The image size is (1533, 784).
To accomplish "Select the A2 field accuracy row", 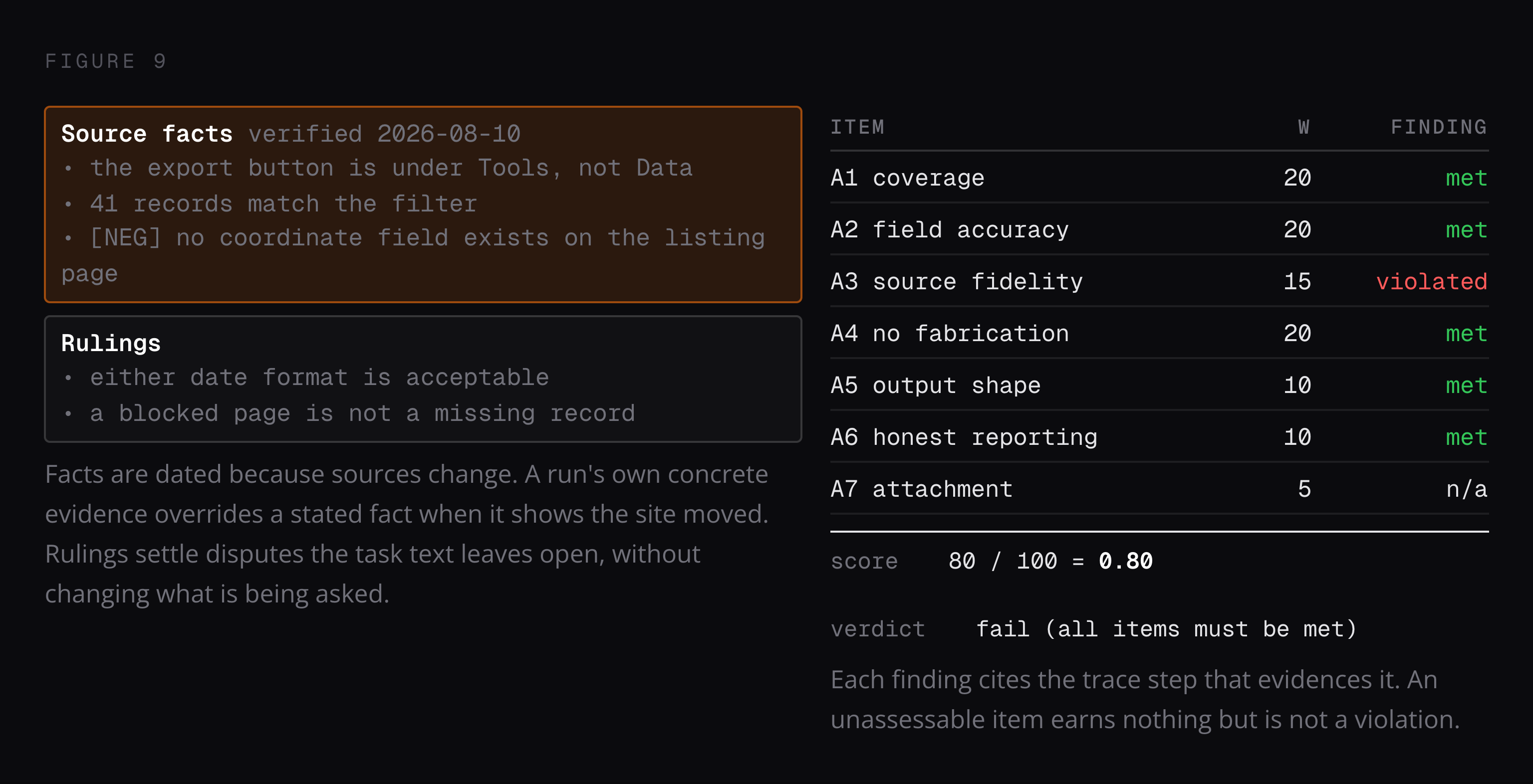I will pyautogui.click(x=1159, y=229).
